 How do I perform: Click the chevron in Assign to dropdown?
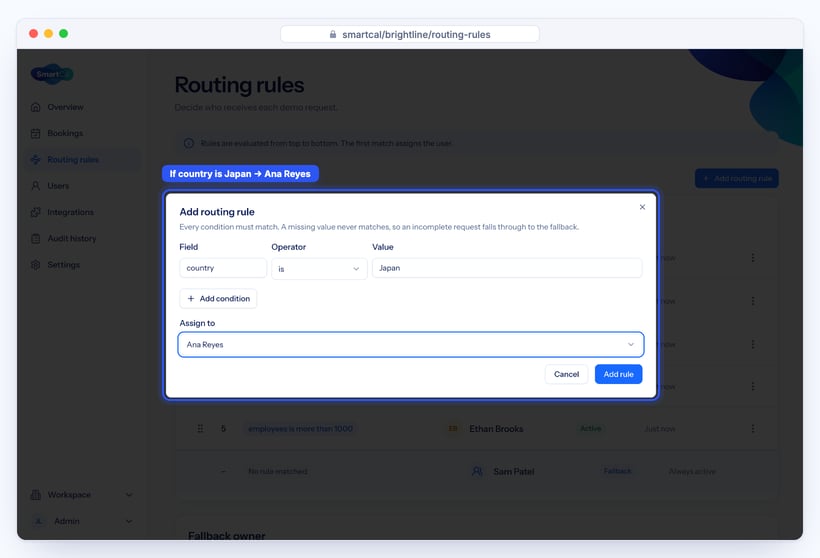point(631,345)
